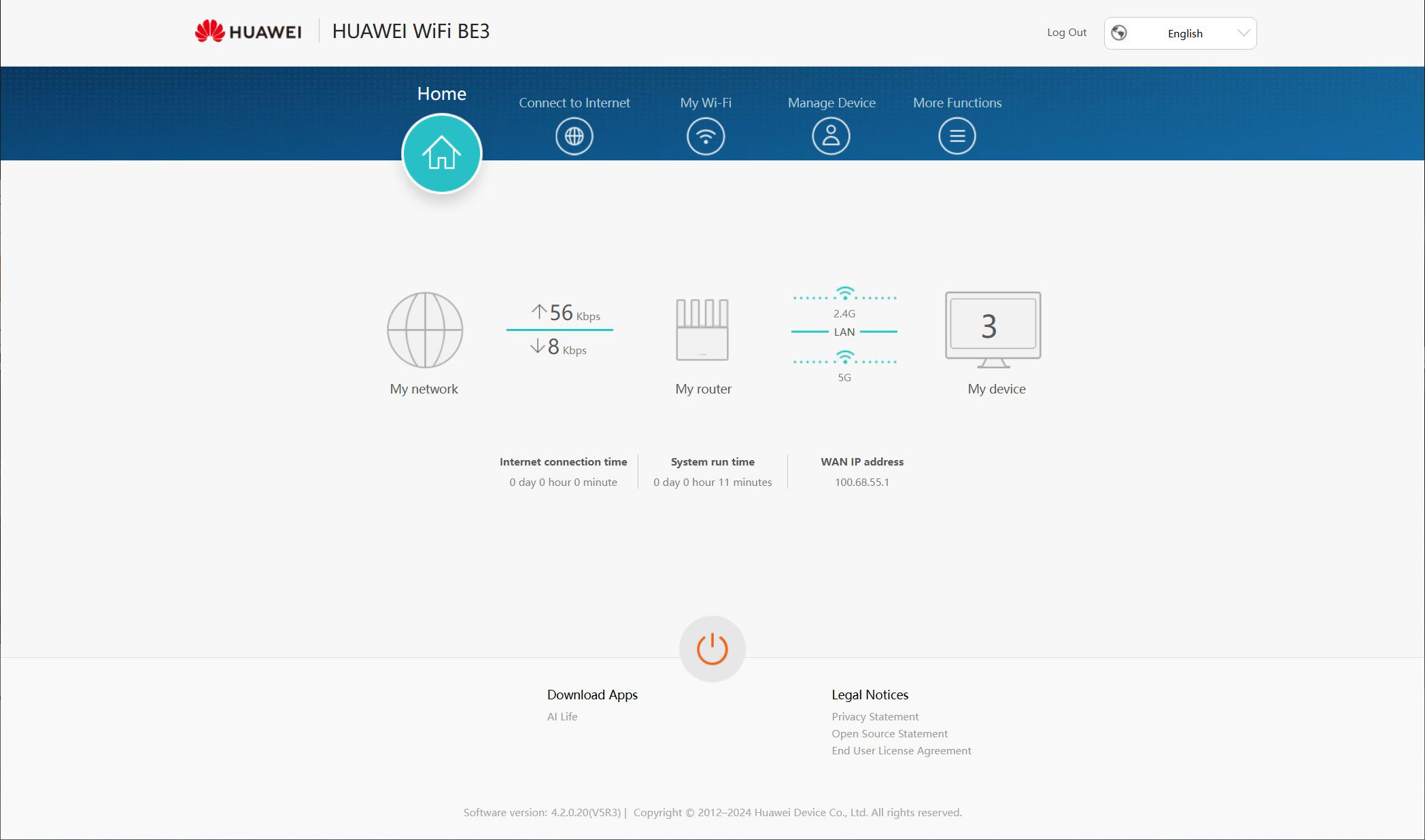
Task: Click the My device label
Action: pyautogui.click(x=997, y=389)
